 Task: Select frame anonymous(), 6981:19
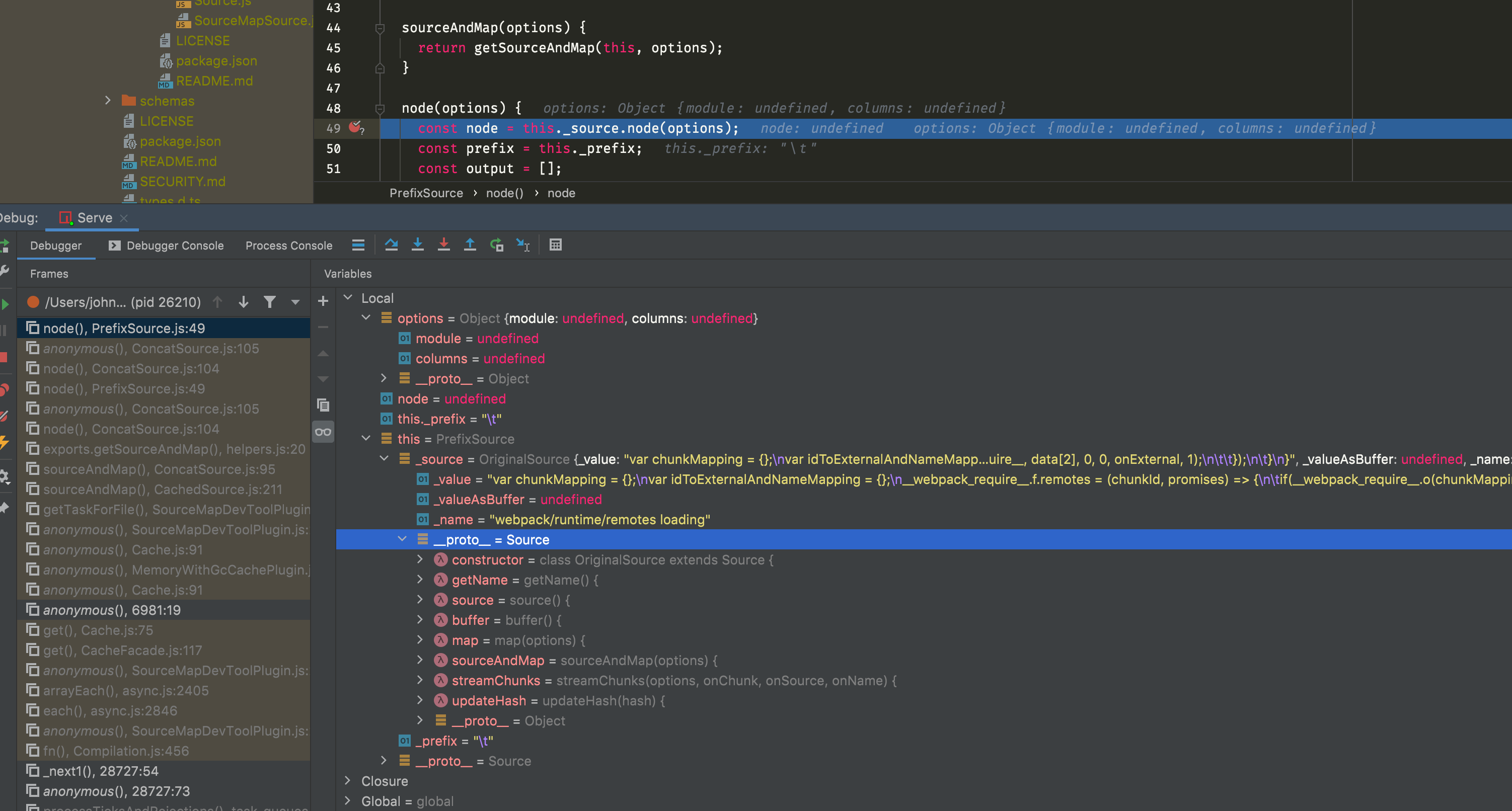point(164,610)
